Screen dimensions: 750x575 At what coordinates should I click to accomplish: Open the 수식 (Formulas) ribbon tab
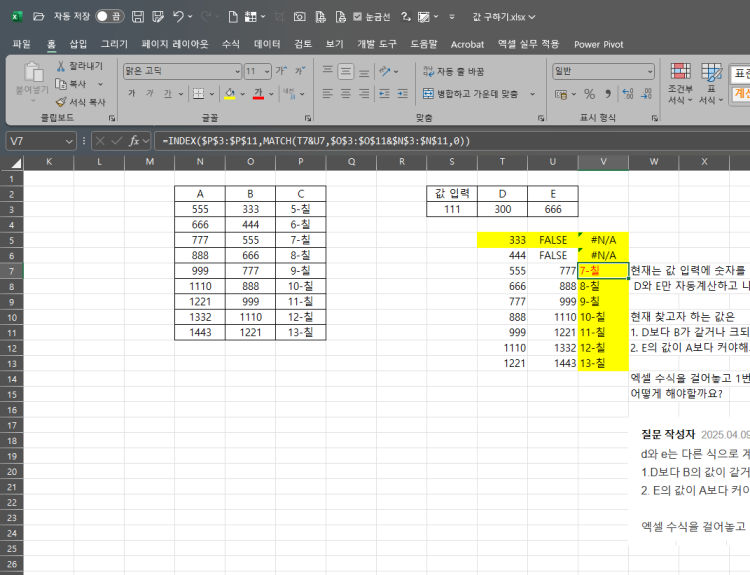(x=230, y=44)
